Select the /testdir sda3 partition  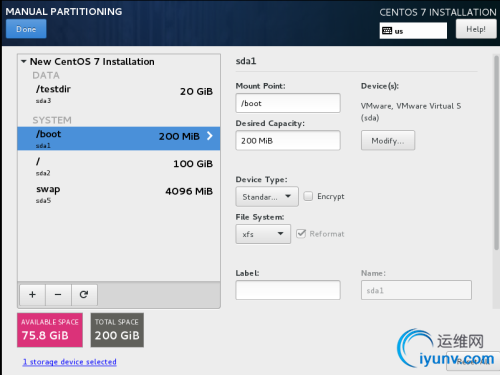coord(119,94)
